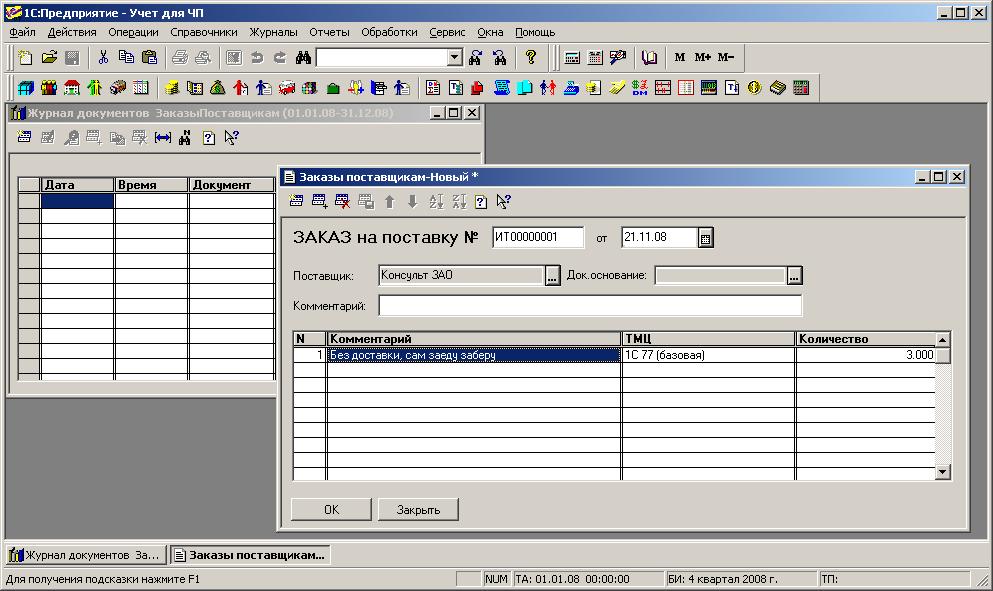The width and height of the screenshot is (993, 591).
Task: Click the Закрыть button
Action: (x=418, y=509)
